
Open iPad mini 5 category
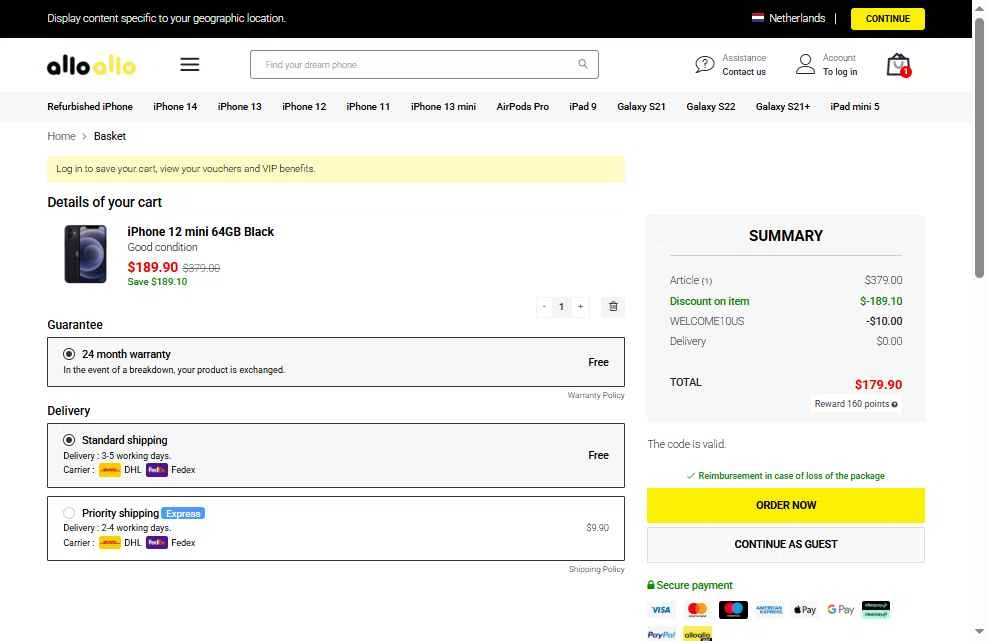click(x=855, y=106)
